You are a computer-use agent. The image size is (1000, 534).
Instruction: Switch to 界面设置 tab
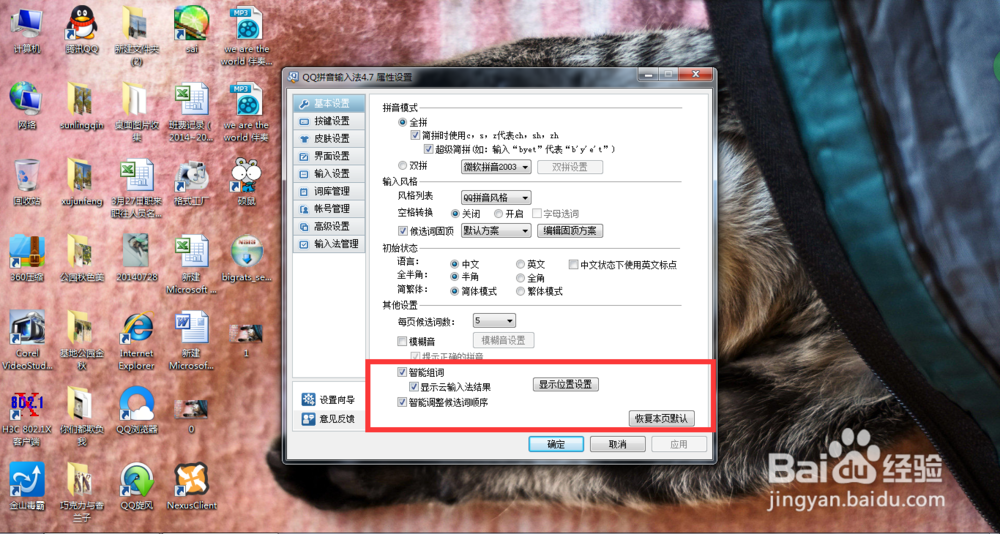tap(329, 156)
